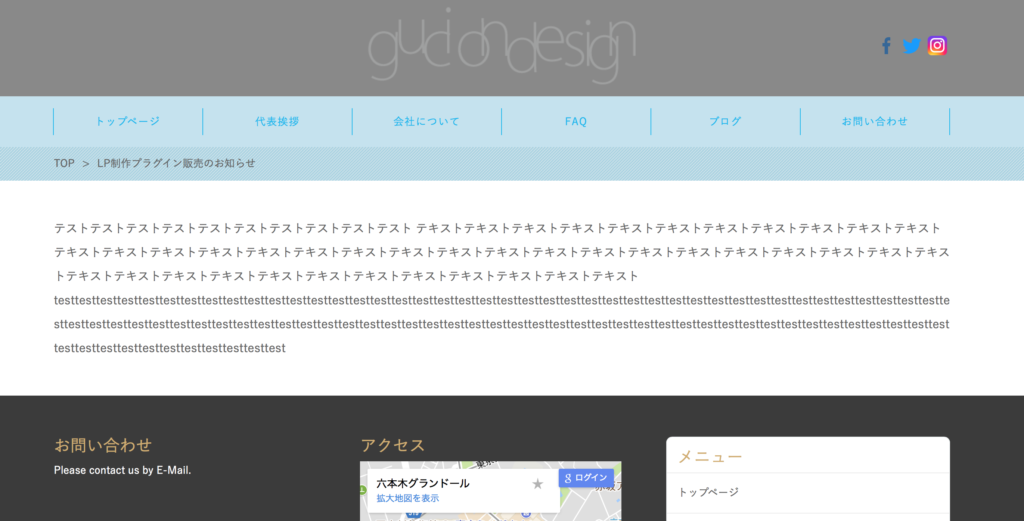Click the TOP breadcrumb link
The width and height of the screenshot is (1024, 521).
click(64, 163)
